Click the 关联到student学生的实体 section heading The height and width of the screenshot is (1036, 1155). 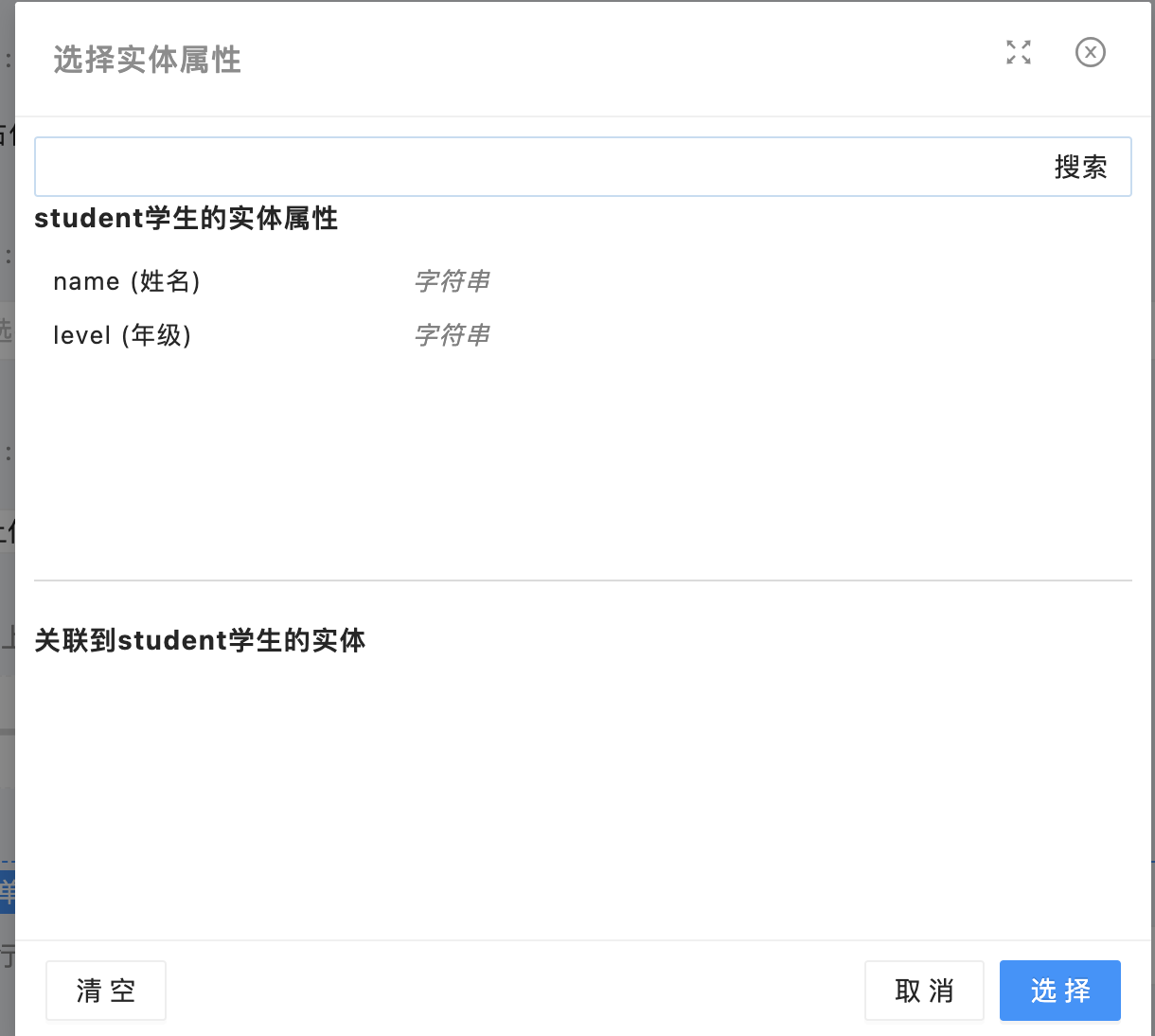(x=200, y=641)
